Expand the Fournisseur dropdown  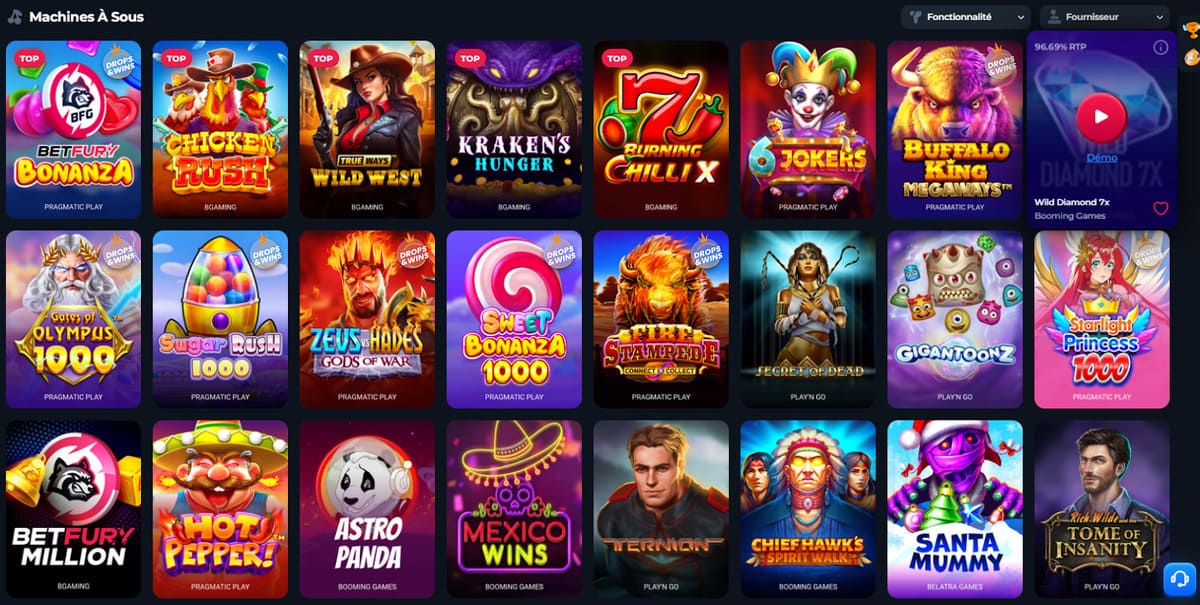(1104, 17)
